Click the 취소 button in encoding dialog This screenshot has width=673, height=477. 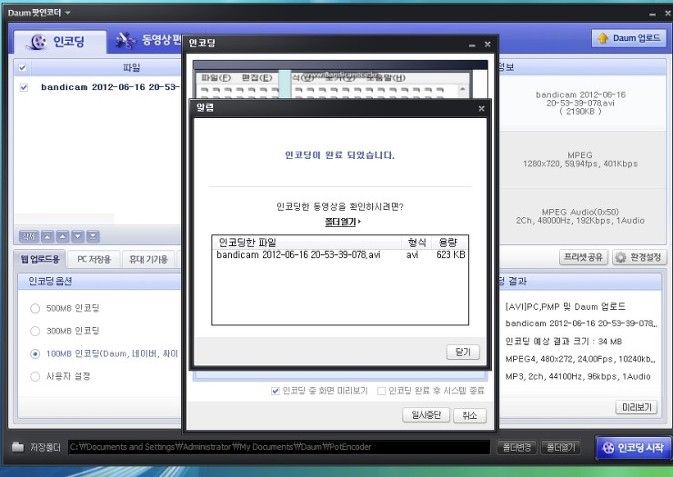pyautogui.click(x=470, y=415)
